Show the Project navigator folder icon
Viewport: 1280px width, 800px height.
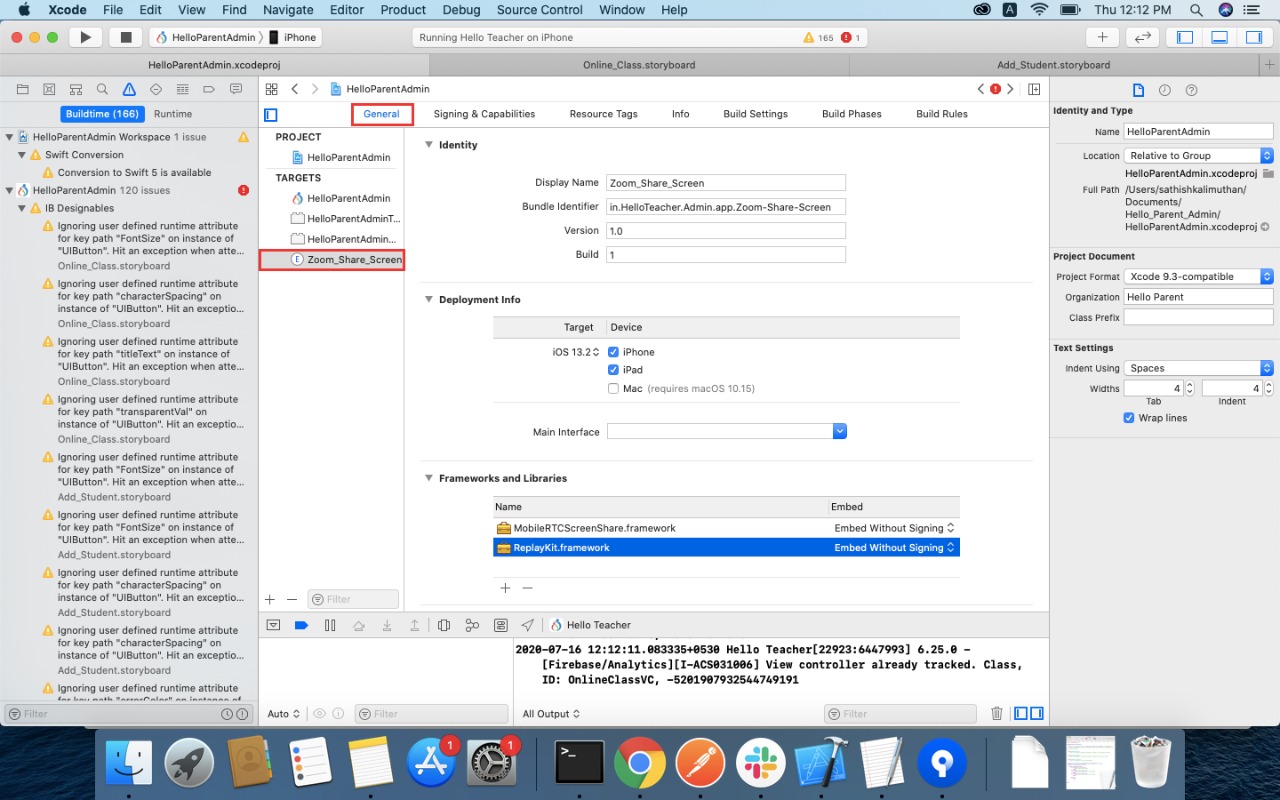pyautogui.click(x=22, y=89)
